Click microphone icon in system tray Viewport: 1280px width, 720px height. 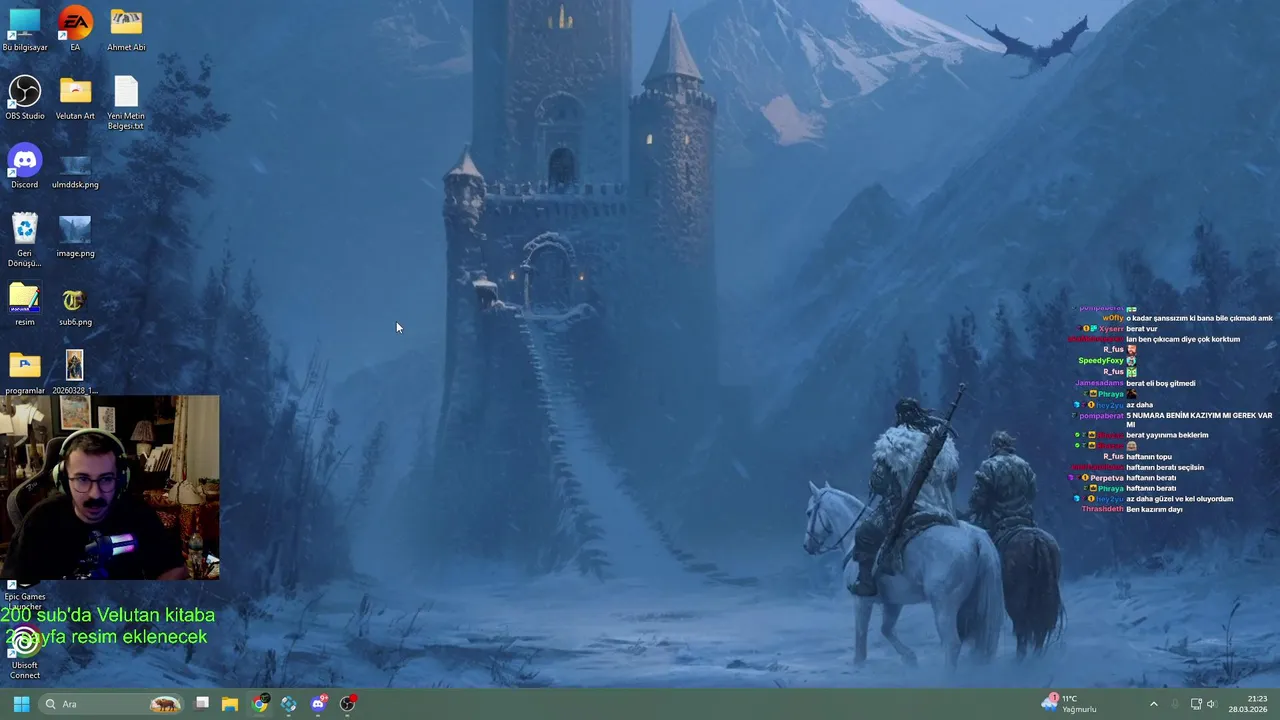(x=1175, y=704)
